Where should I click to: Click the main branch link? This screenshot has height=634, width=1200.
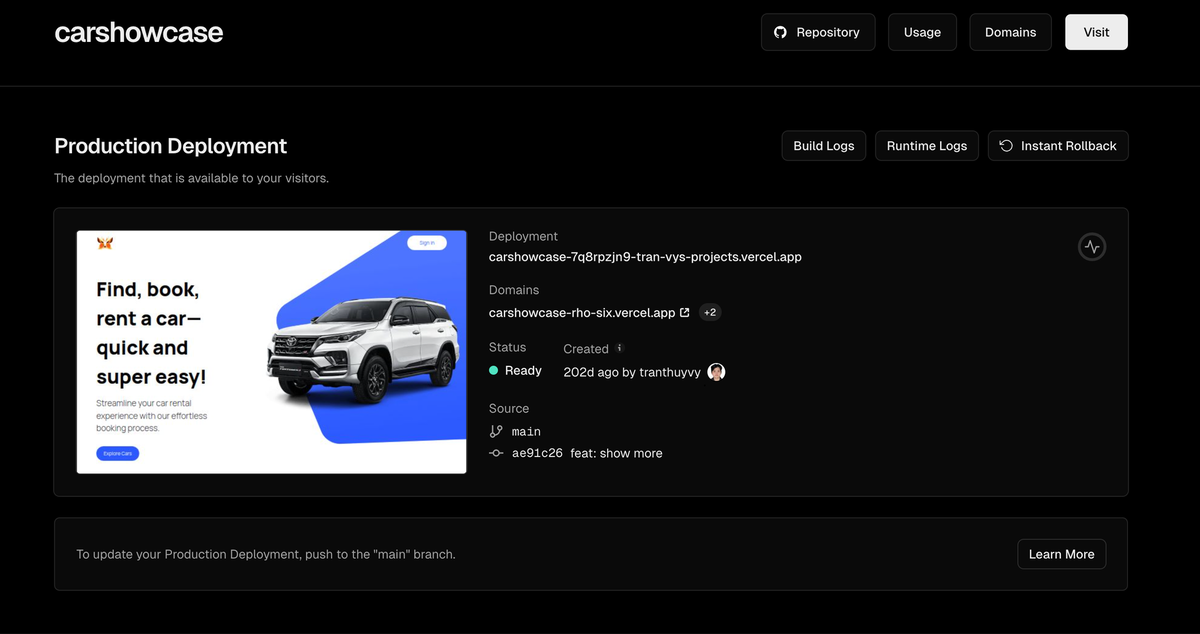[526, 432]
